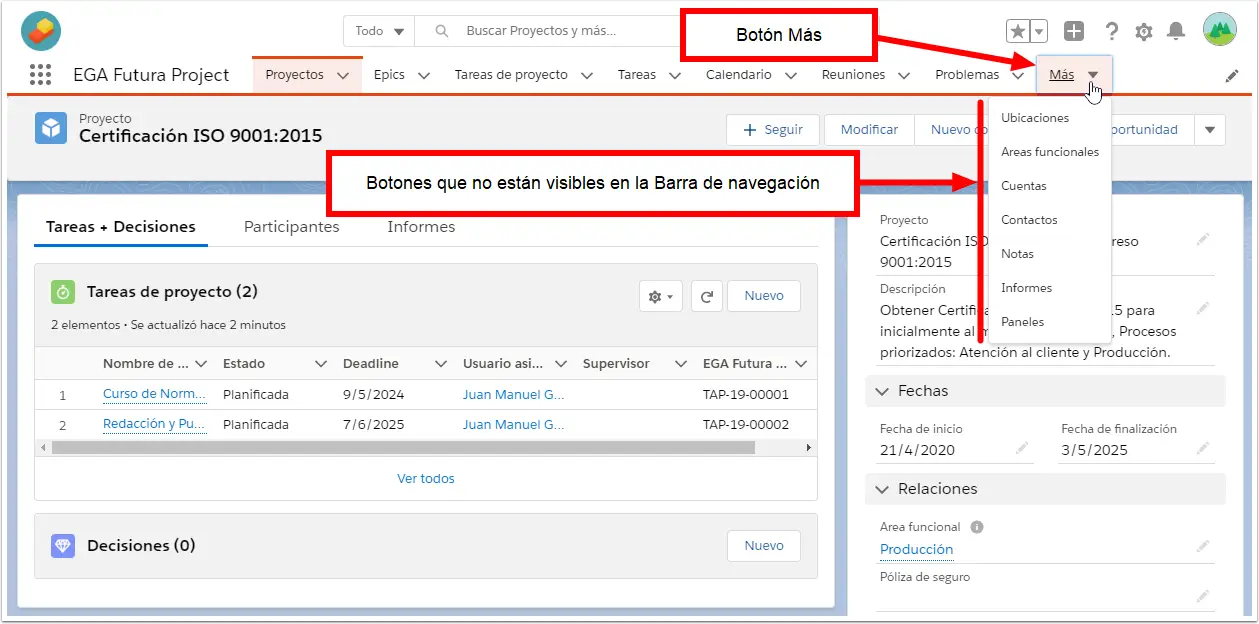Open the Redacción y Pu... task link

pyautogui.click(x=155, y=424)
